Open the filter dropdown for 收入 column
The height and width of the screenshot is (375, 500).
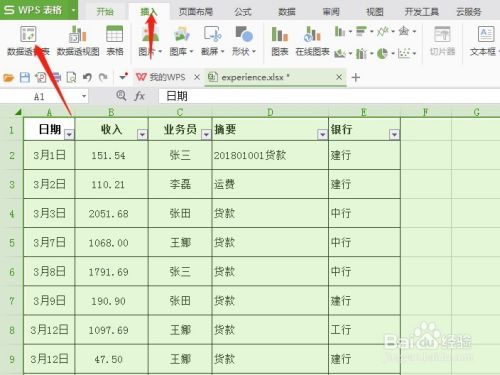pyautogui.click(x=142, y=134)
